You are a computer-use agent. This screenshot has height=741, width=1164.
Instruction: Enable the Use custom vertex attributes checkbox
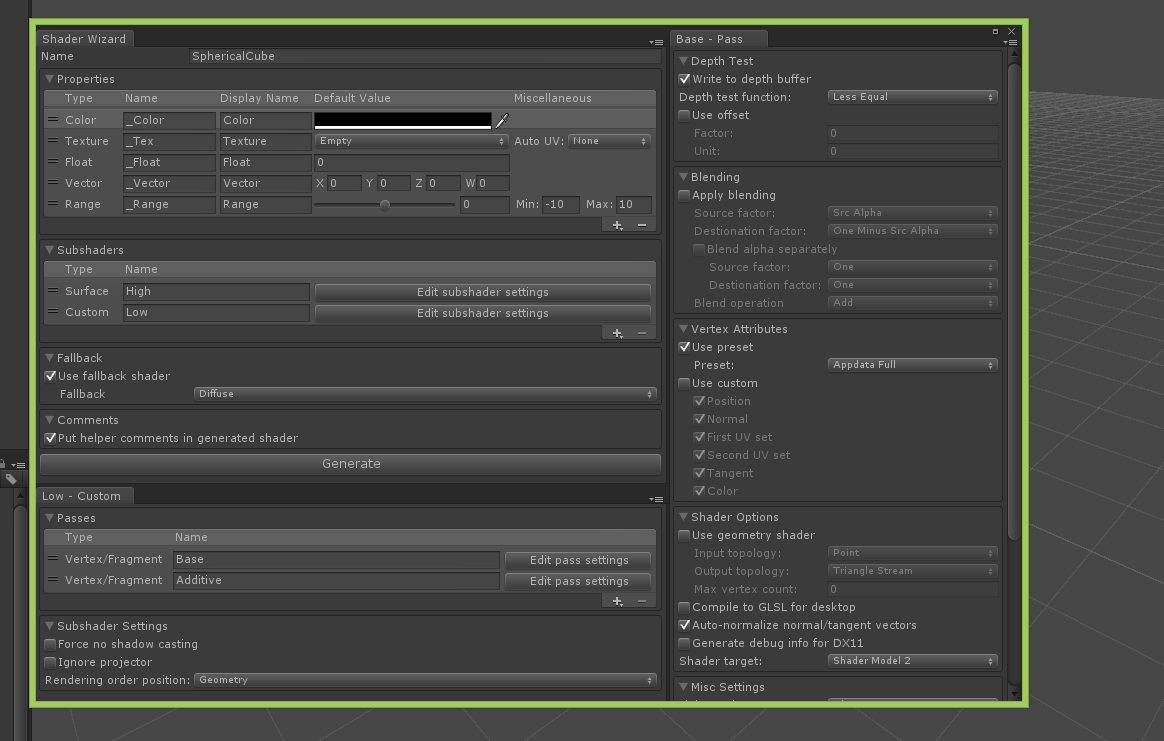[x=684, y=383]
